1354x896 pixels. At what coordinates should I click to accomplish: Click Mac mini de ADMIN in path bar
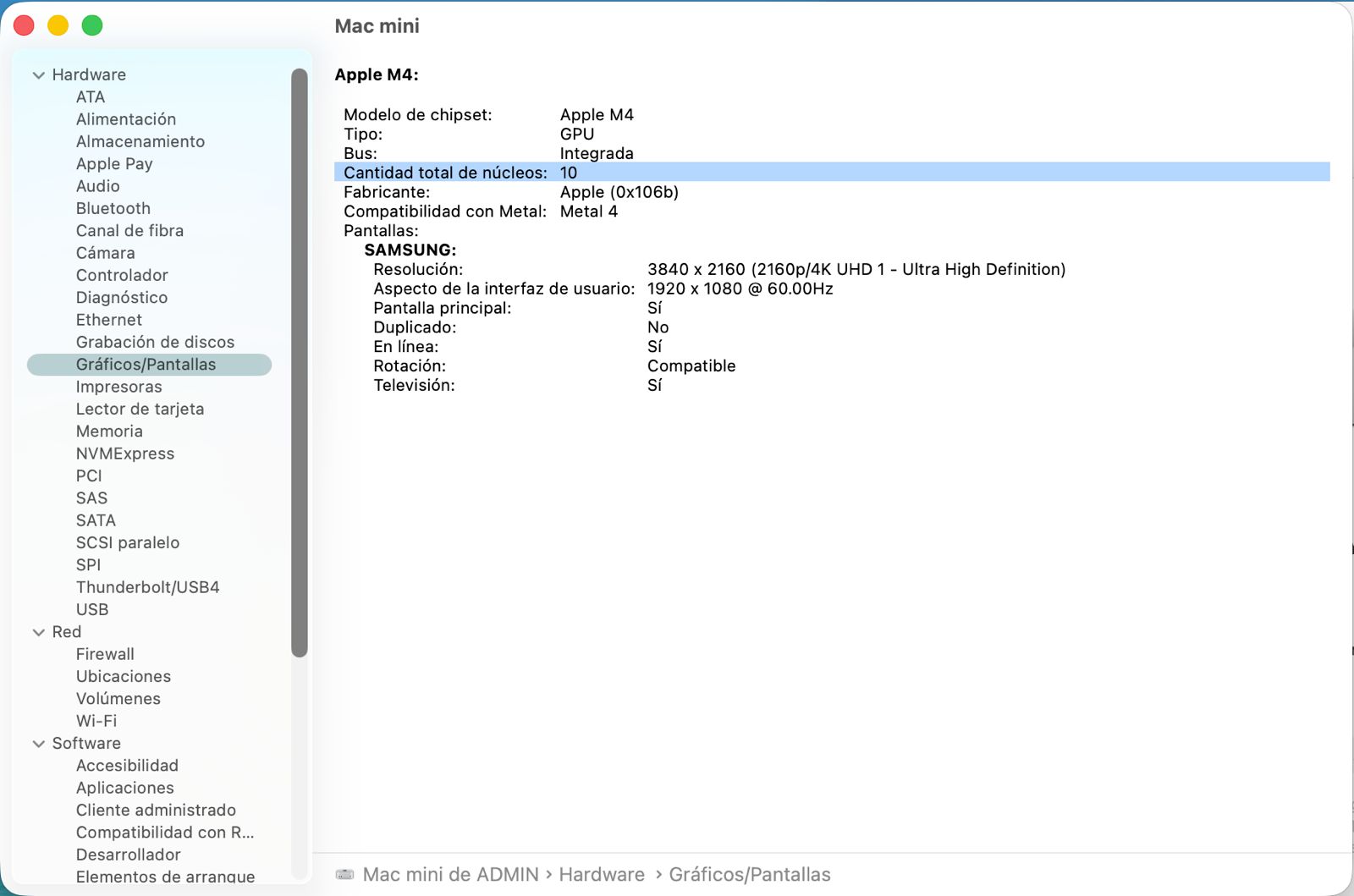[x=450, y=874]
